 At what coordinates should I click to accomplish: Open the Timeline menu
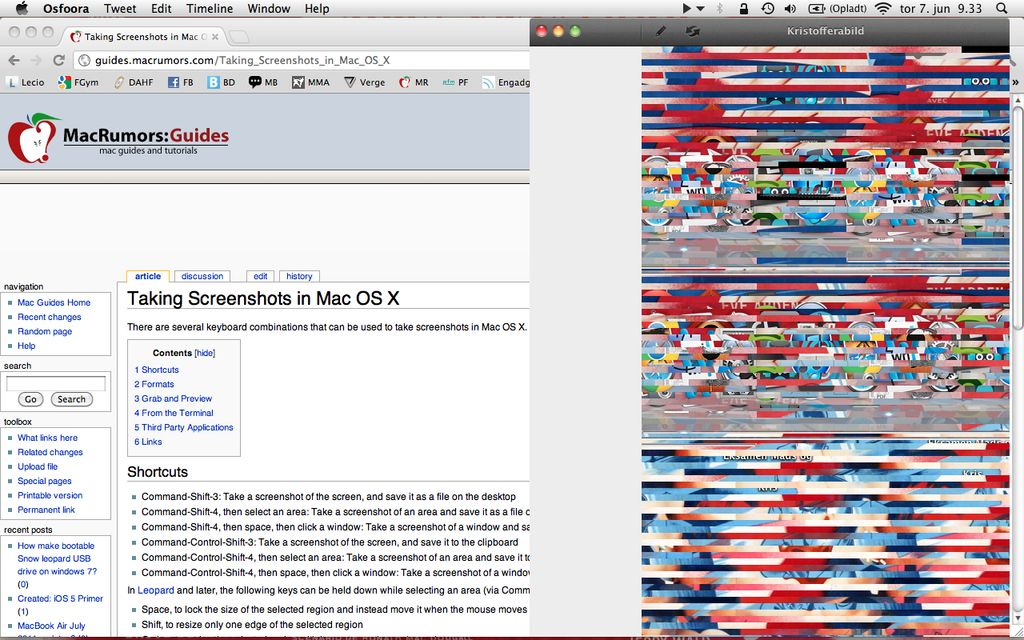pyautogui.click(x=210, y=8)
